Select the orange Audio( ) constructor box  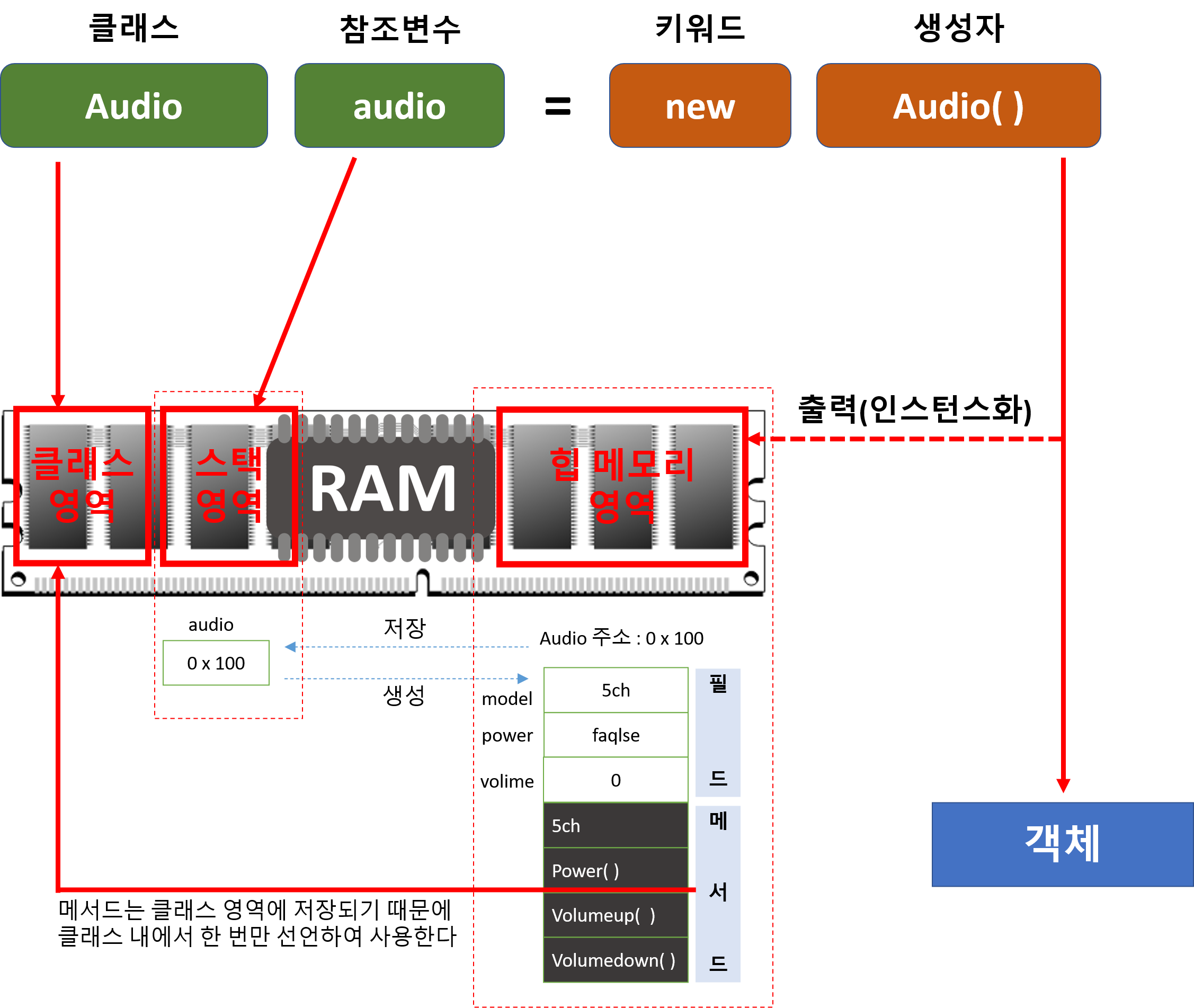[958, 106]
